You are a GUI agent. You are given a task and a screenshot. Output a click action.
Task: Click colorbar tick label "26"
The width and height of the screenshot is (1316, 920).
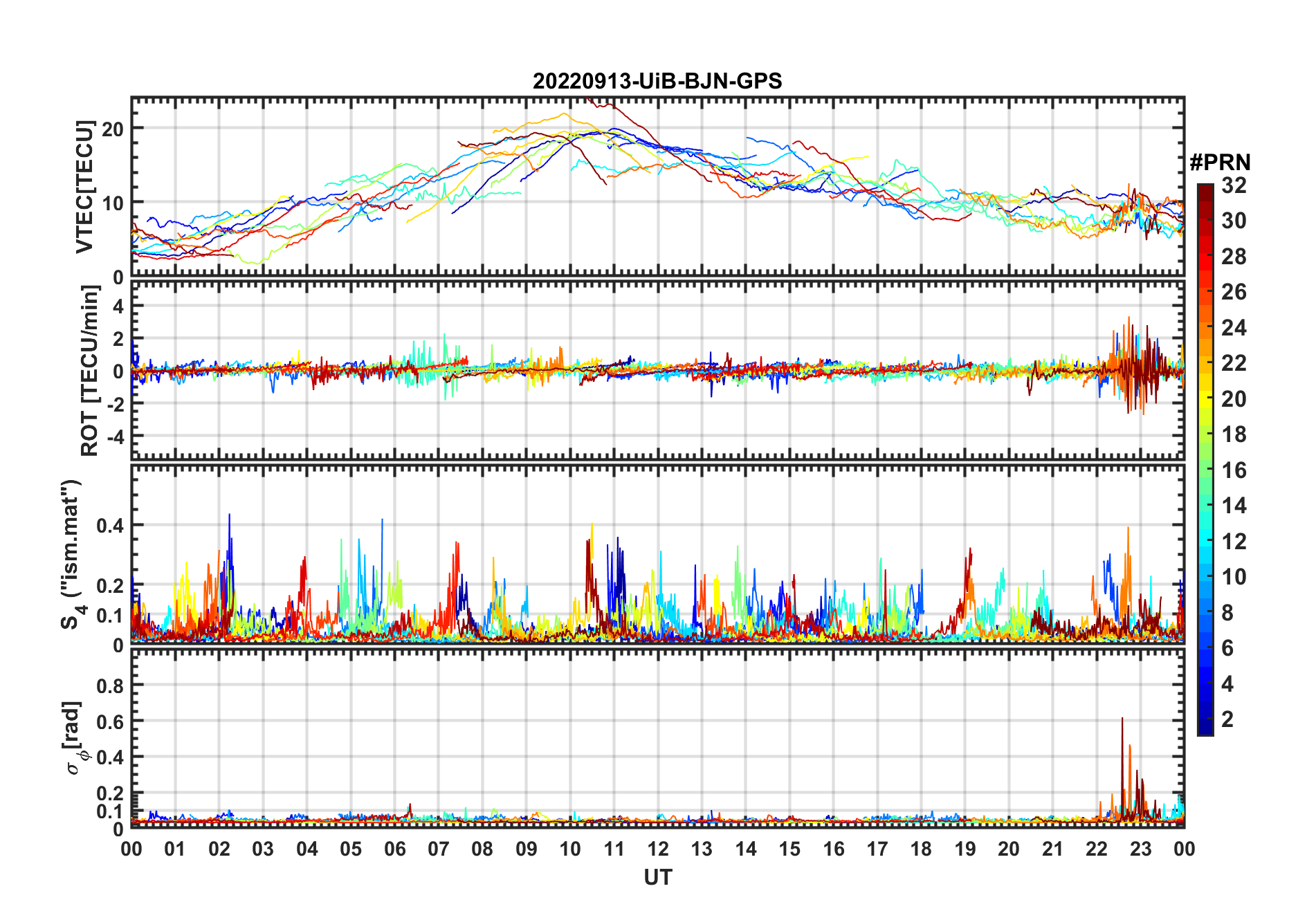coord(1234,292)
